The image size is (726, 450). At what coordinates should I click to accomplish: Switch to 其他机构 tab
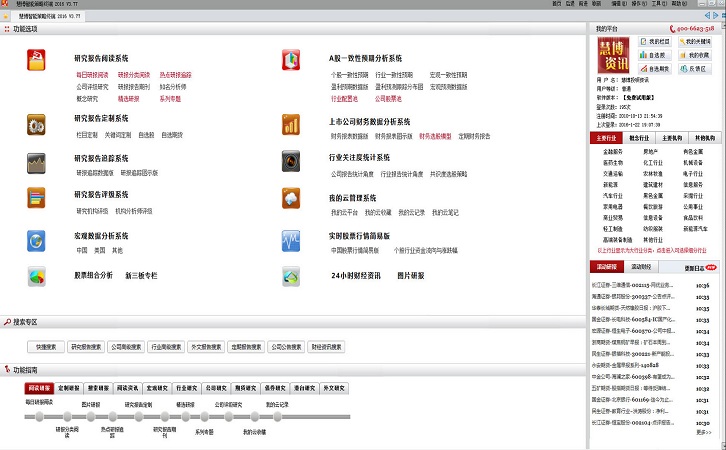pos(705,138)
